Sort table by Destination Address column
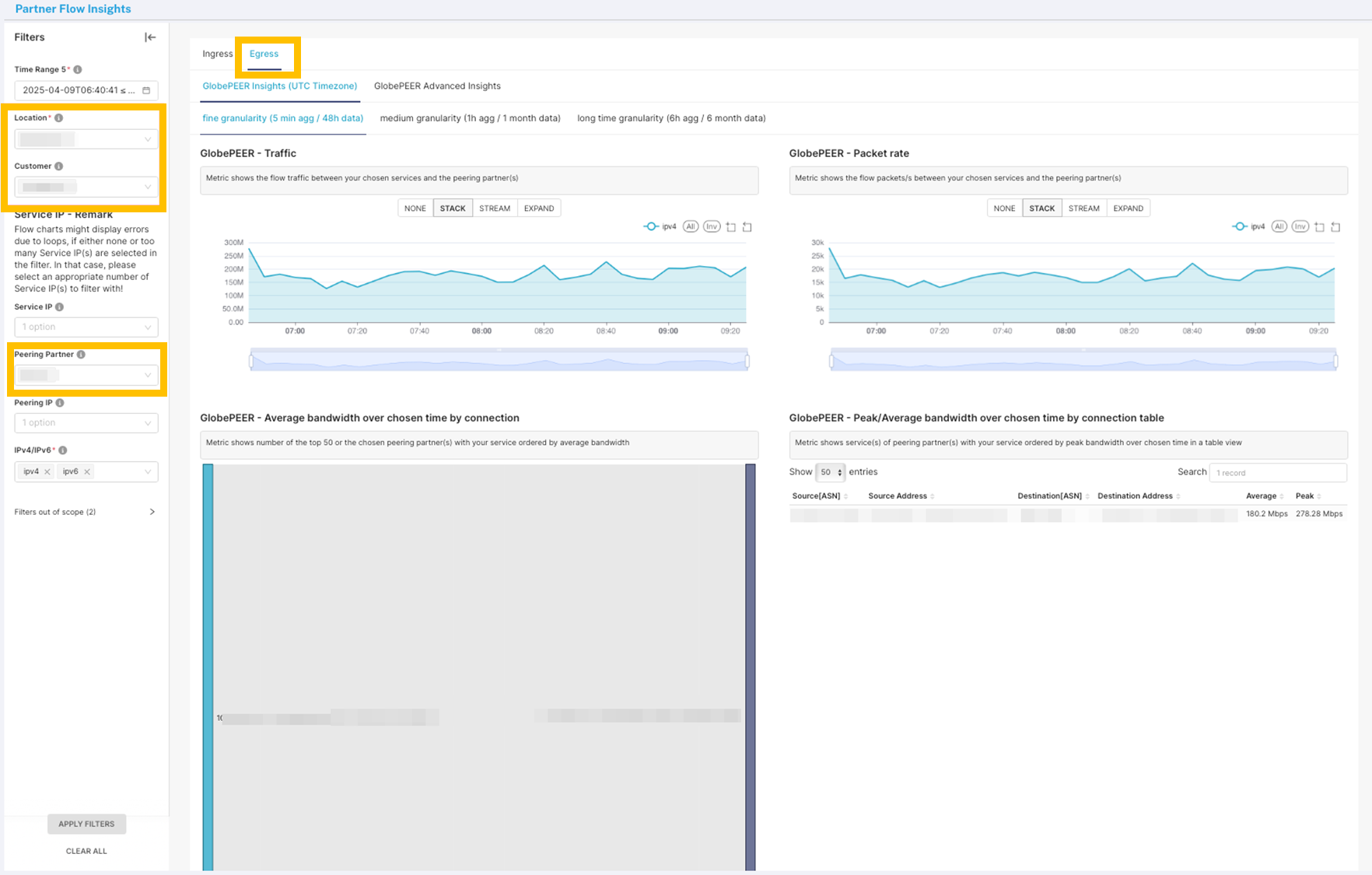 coord(1139,495)
